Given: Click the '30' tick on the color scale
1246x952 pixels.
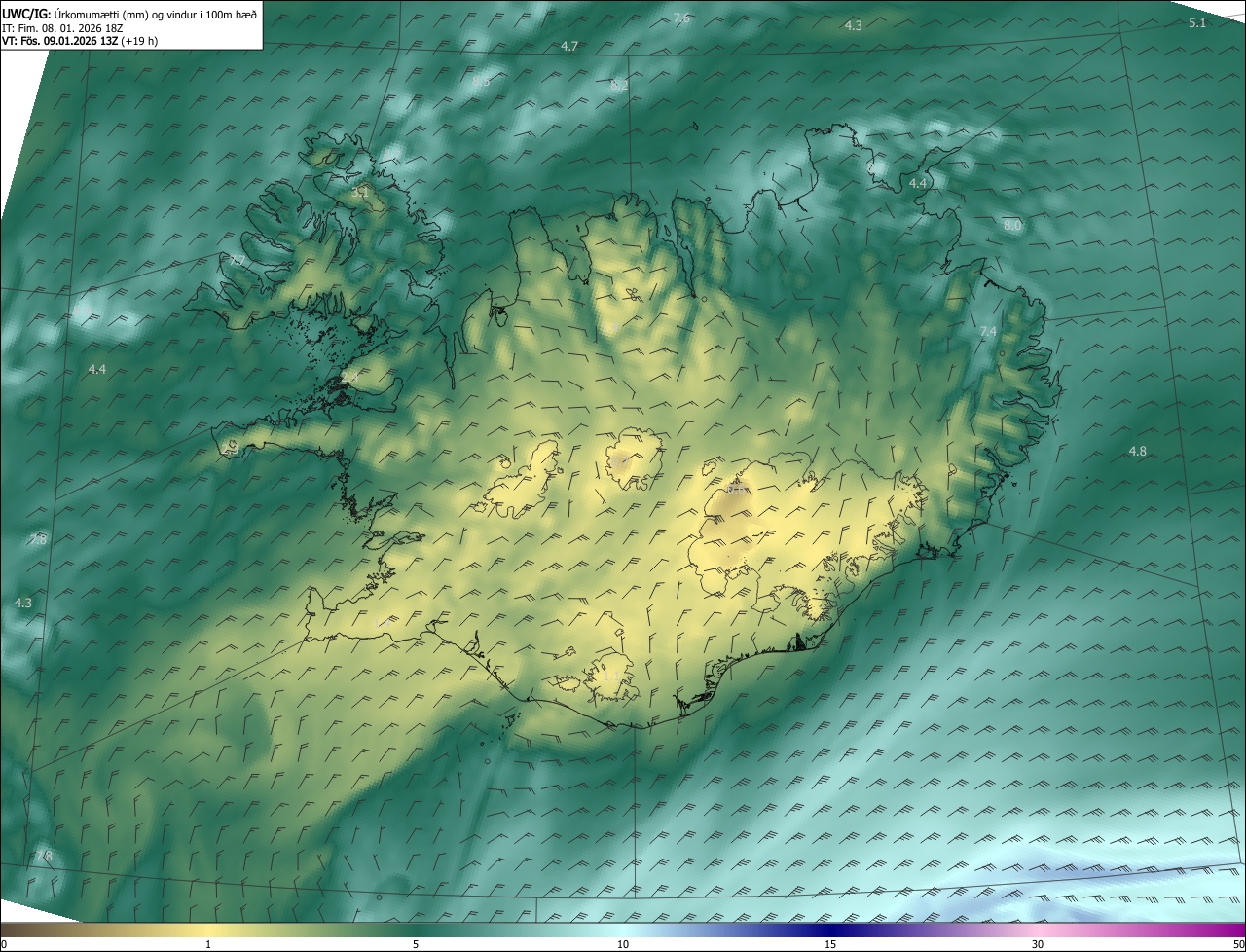Looking at the screenshot, I should (1038, 944).
